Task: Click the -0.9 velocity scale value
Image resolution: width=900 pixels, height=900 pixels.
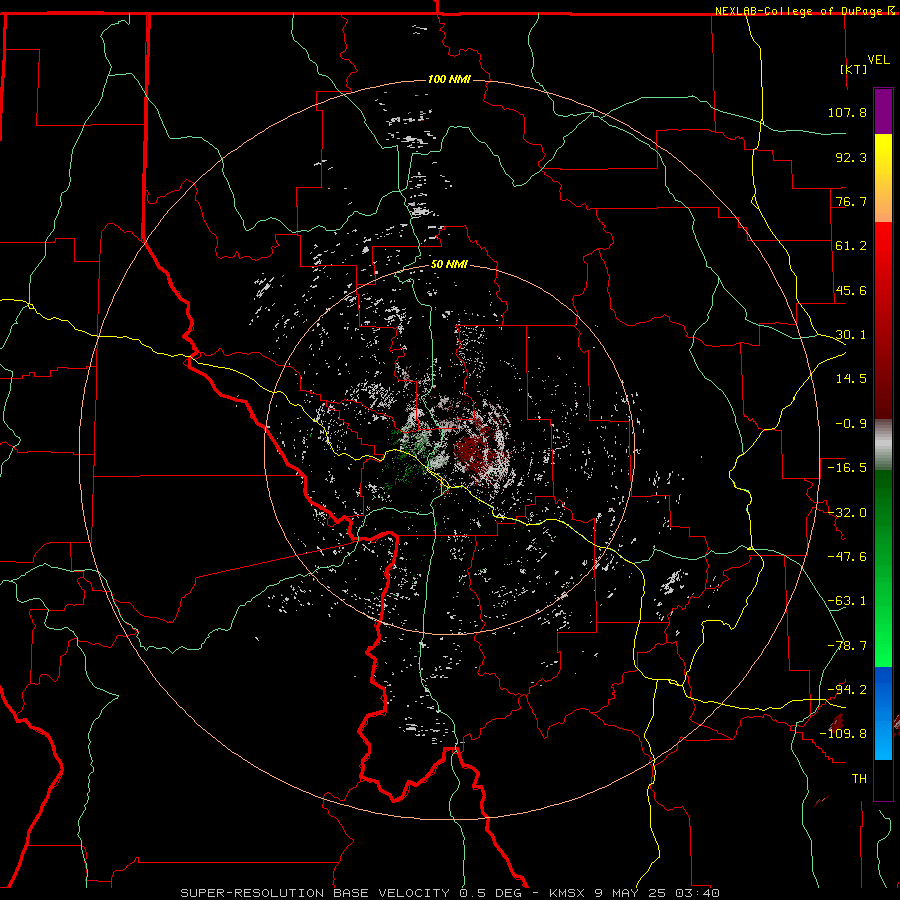Action: tap(851, 424)
